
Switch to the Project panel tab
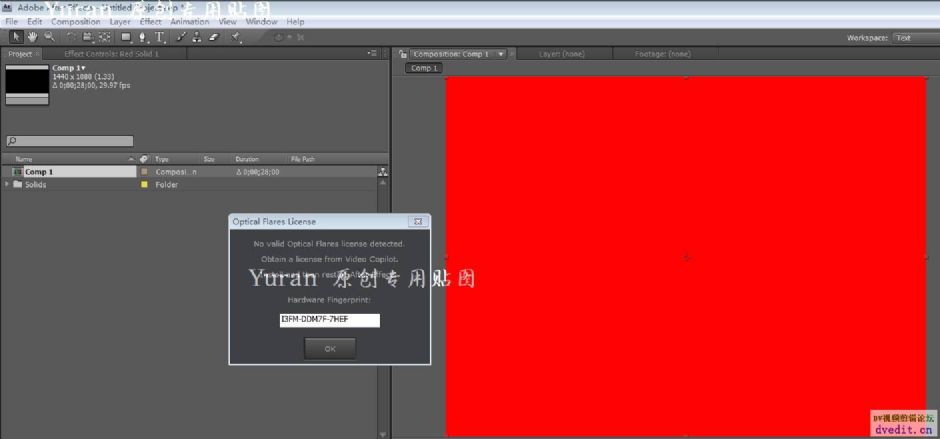coord(20,54)
